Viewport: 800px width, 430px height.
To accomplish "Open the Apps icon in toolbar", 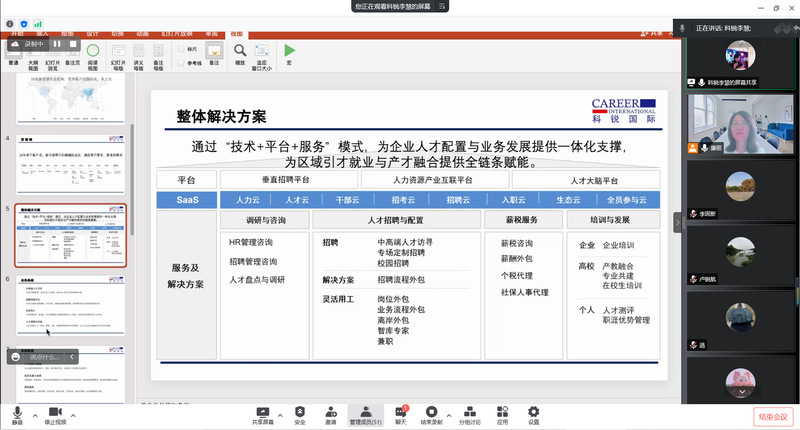I will tap(502, 413).
